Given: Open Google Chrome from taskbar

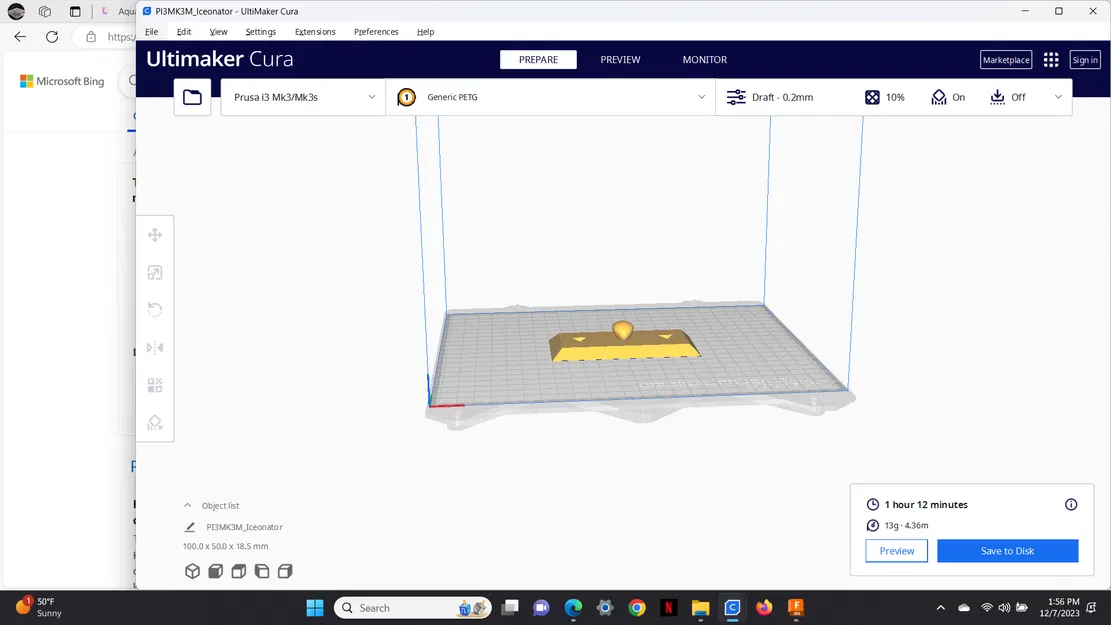Looking at the screenshot, I should [636, 608].
